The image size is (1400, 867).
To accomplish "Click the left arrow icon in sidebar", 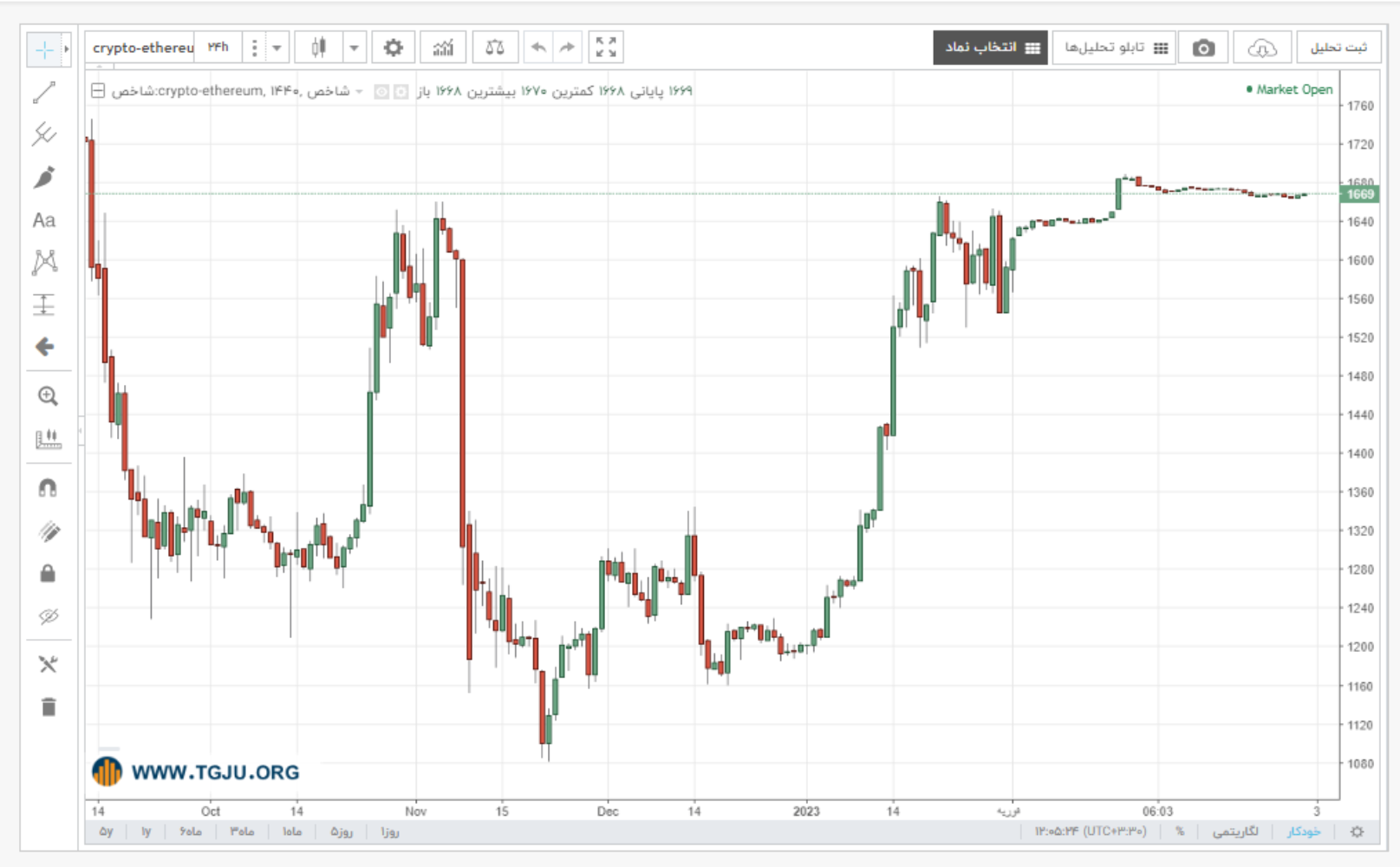I will [x=44, y=347].
